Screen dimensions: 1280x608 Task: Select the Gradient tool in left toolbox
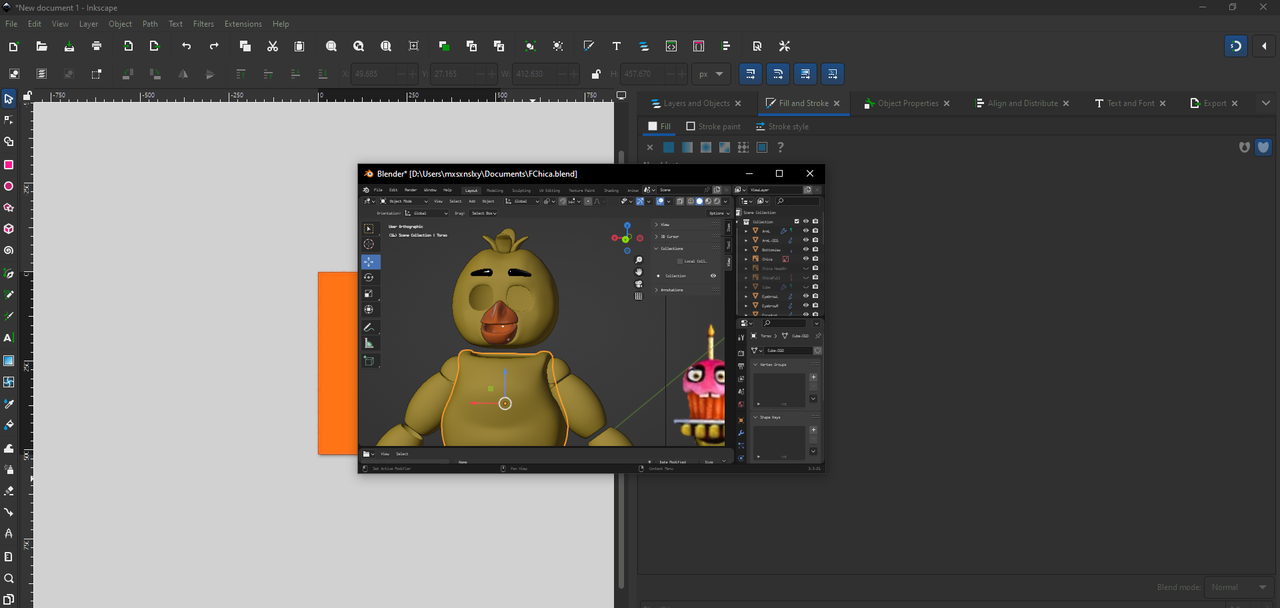coord(9,360)
